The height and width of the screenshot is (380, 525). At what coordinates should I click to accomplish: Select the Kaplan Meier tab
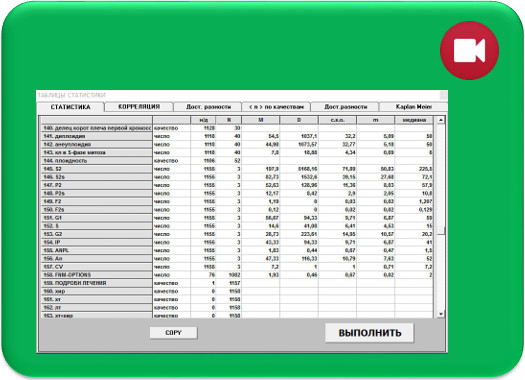coord(413,107)
